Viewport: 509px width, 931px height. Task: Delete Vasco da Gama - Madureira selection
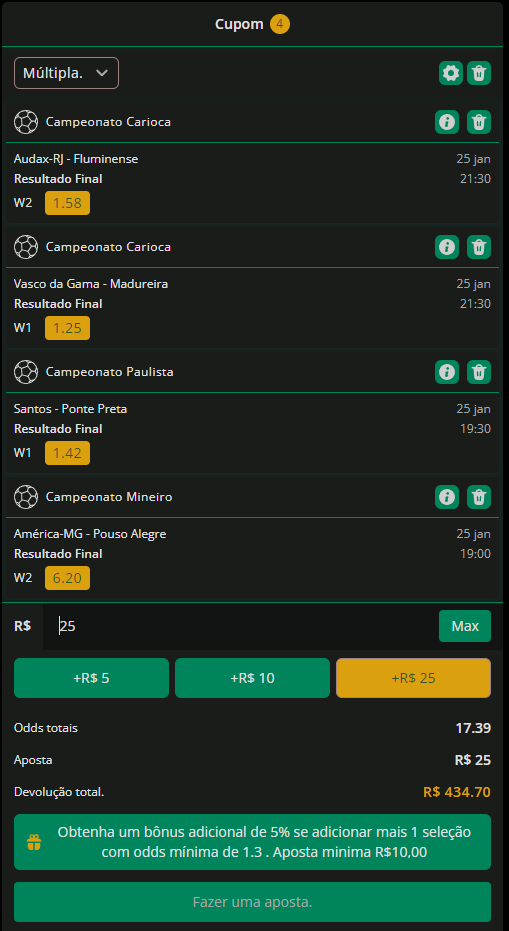tap(479, 246)
